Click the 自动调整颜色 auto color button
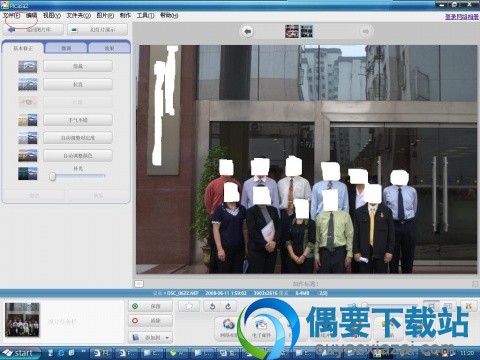The height and width of the screenshot is (360, 480). (78, 156)
